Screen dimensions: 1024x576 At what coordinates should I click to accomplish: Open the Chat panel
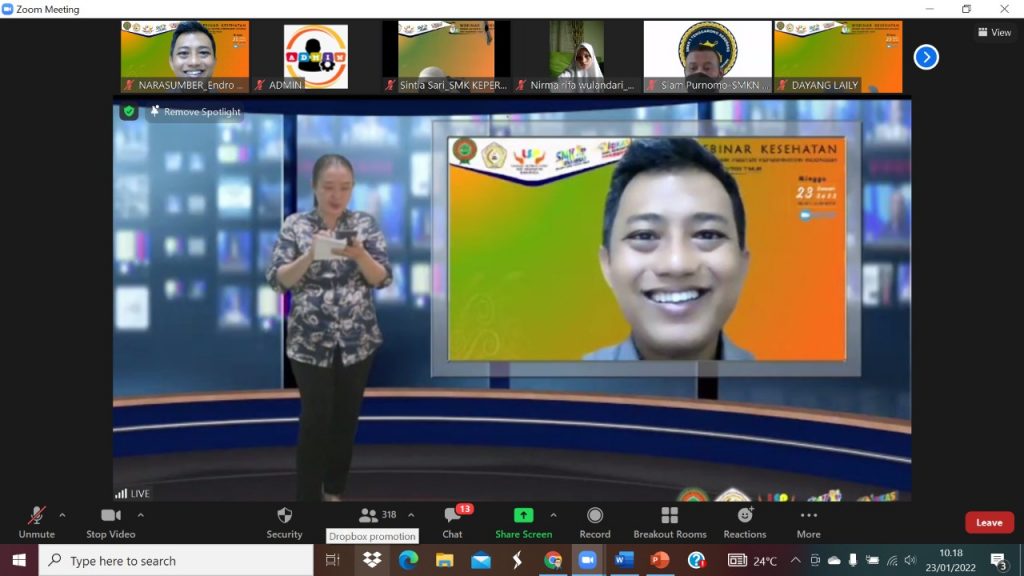click(x=453, y=517)
